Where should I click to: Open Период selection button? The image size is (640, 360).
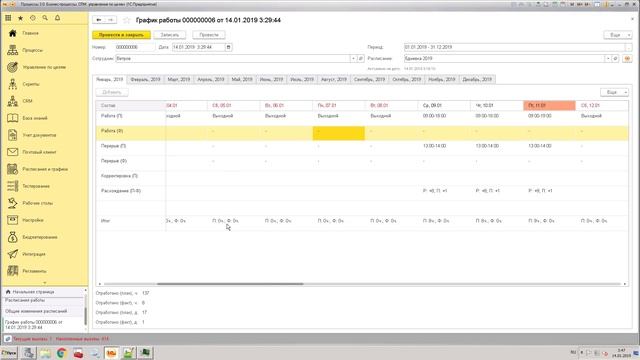tap(629, 47)
